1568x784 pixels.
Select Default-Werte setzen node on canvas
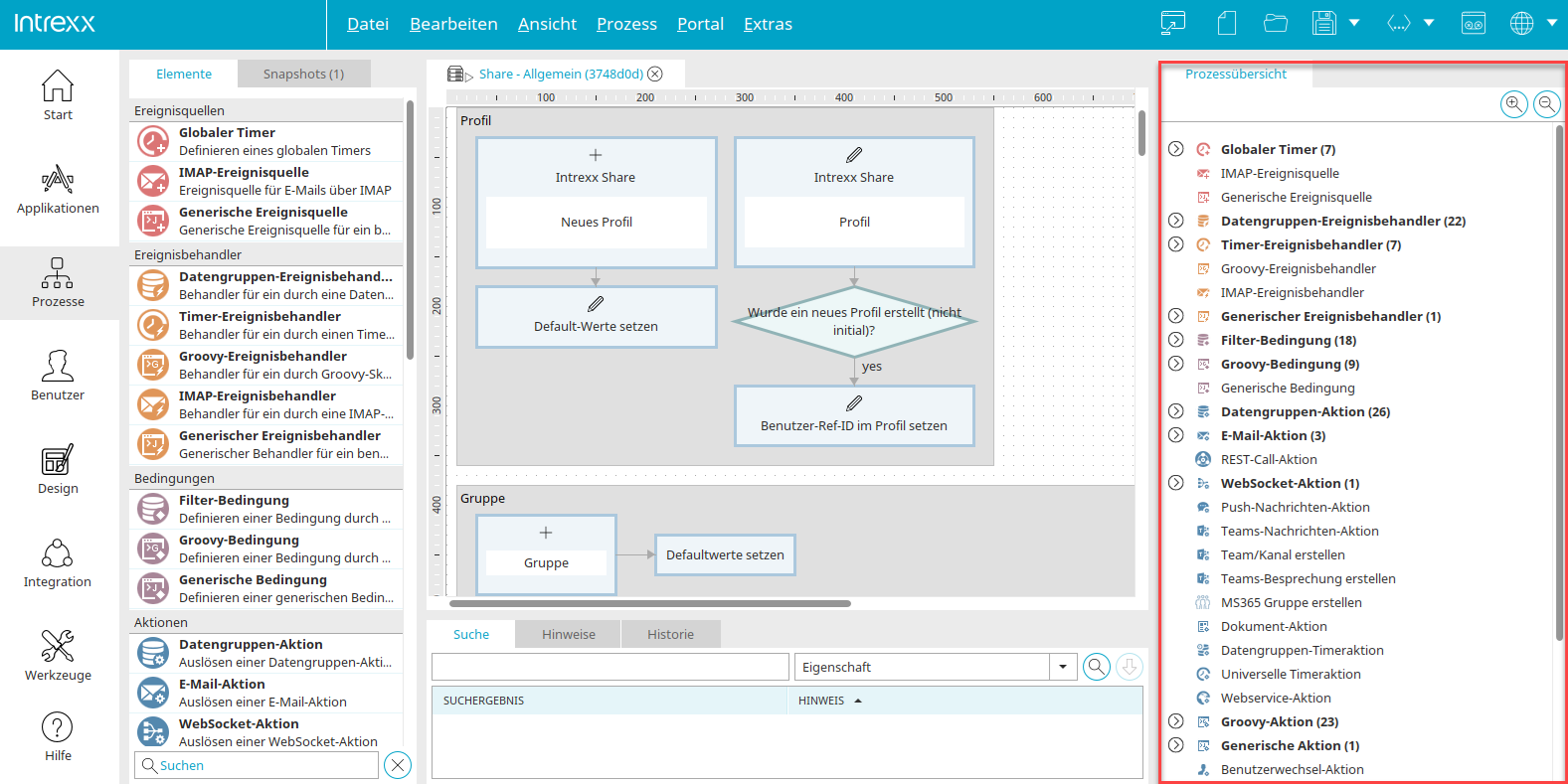pos(597,317)
